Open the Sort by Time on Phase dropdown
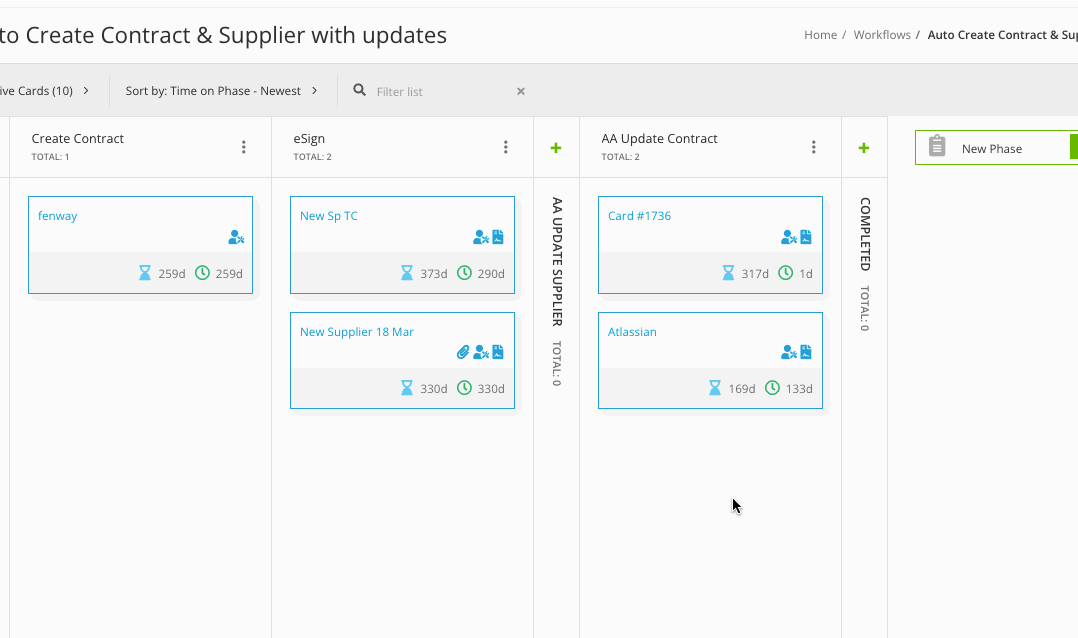The image size is (1078, 638). coord(221,91)
